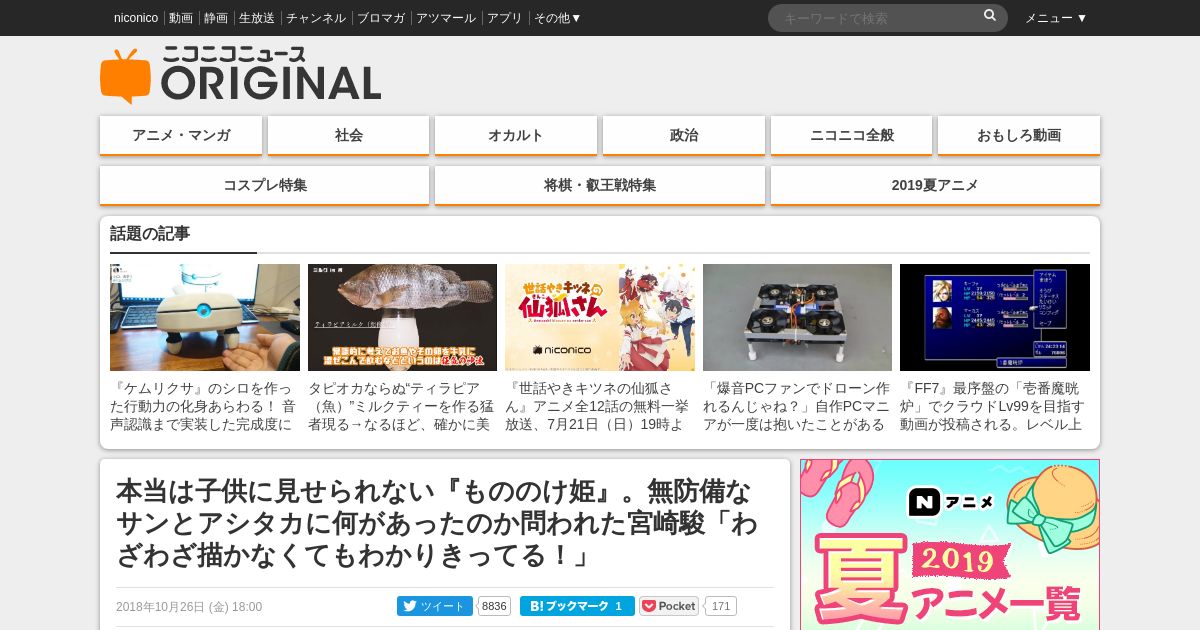Viewport: 1200px width, 630px height.
Task: Click the Twitter bird tweet button
Action: click(x=435, y=606)
